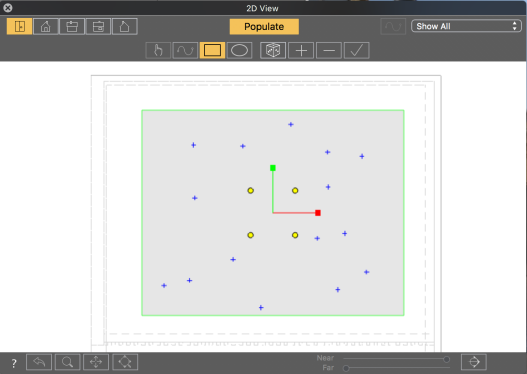Viewport: 527px width, 374px height.
Task: Confirm with the checkmark icon
Action: (357, 51)
